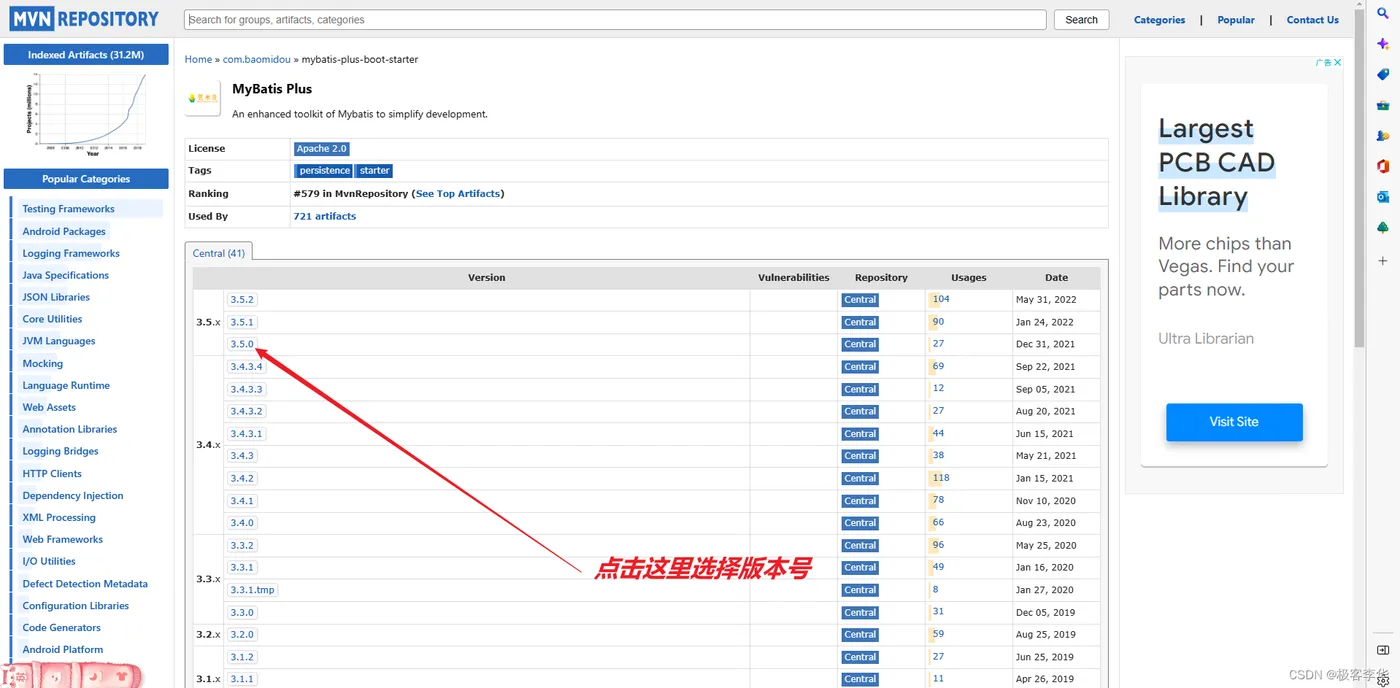Open Dependency Injection category
Viewport: 1400px width, 688px height.
[73, 495]
